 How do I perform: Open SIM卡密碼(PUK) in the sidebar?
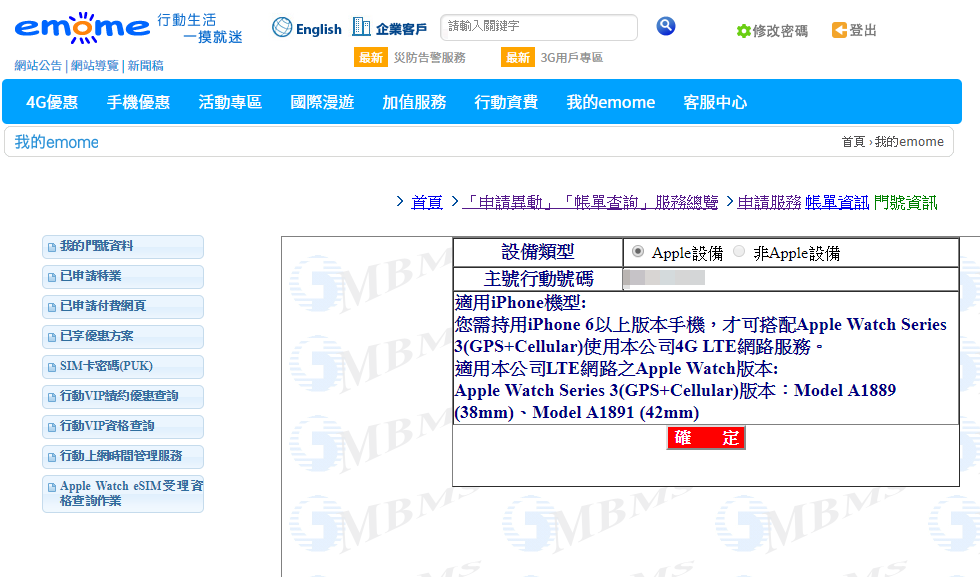pos(123,367)
